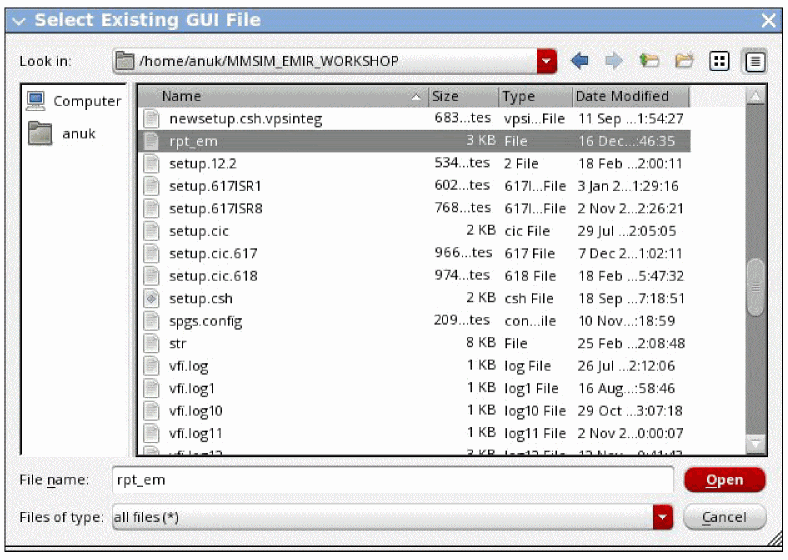Sort by Date Modified column header
The image size is (788, 560).
coord(630,97)
